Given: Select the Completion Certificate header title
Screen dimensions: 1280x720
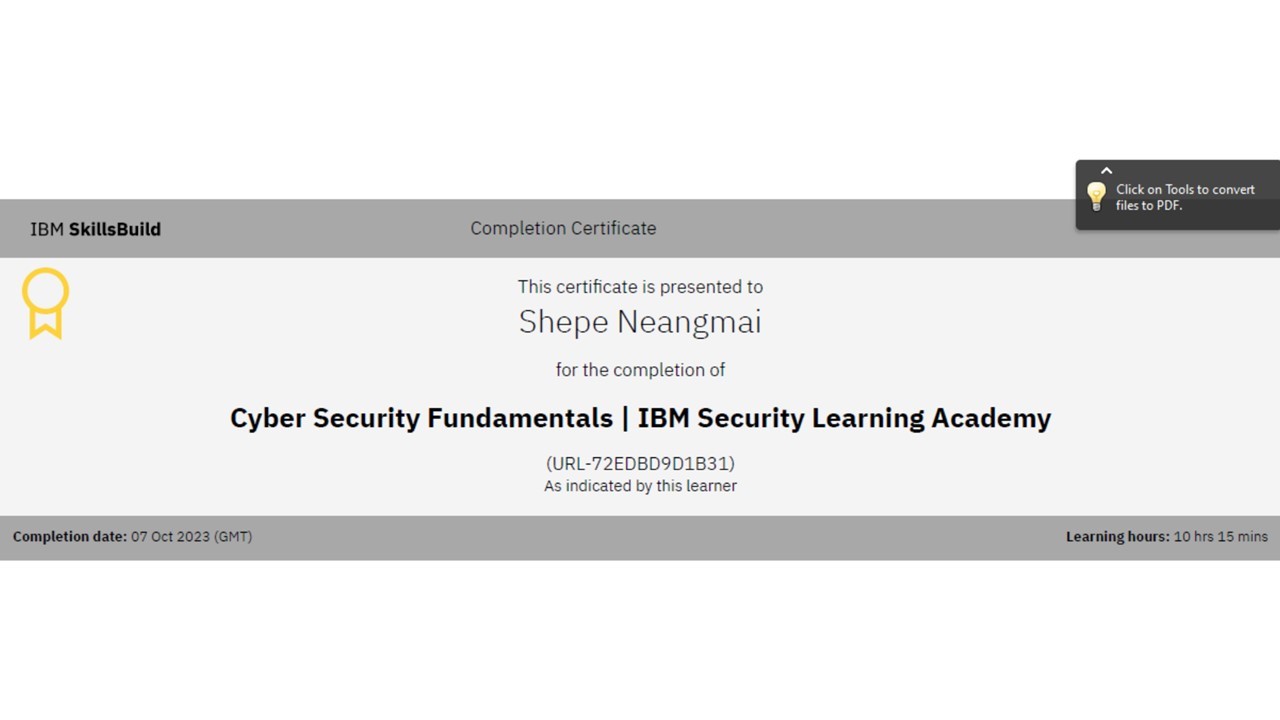Looking at the screenshot, I should (x=563, y=228).
